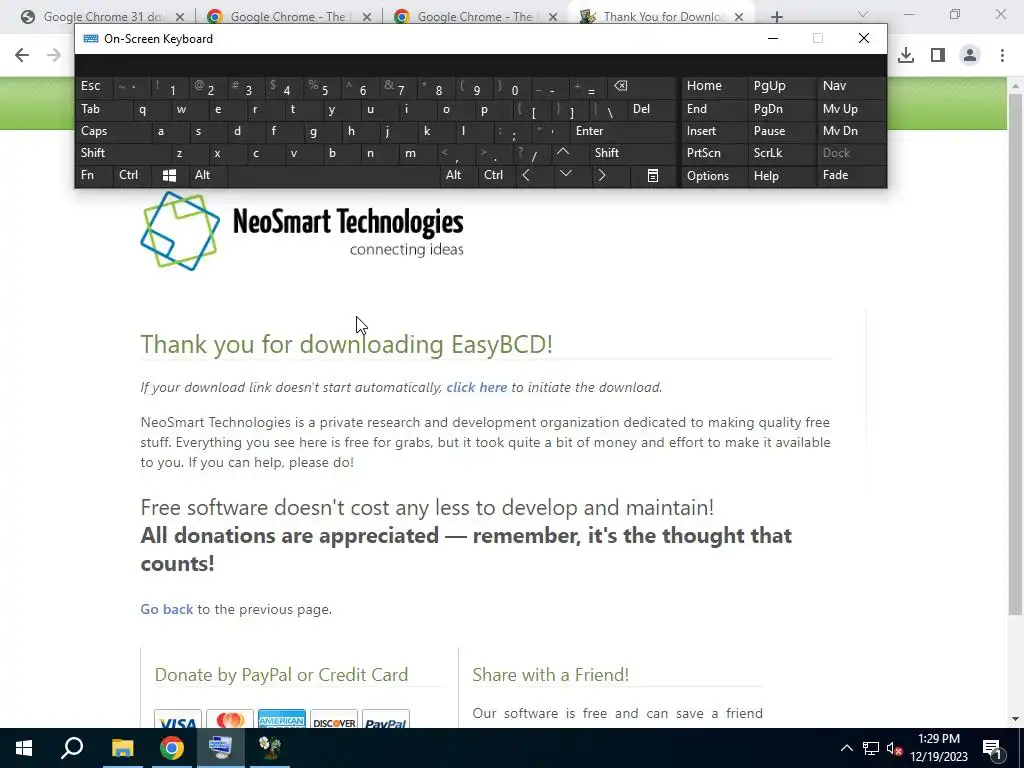
Task: Click Chrome icon in taskbar
Action: point(172,748)
